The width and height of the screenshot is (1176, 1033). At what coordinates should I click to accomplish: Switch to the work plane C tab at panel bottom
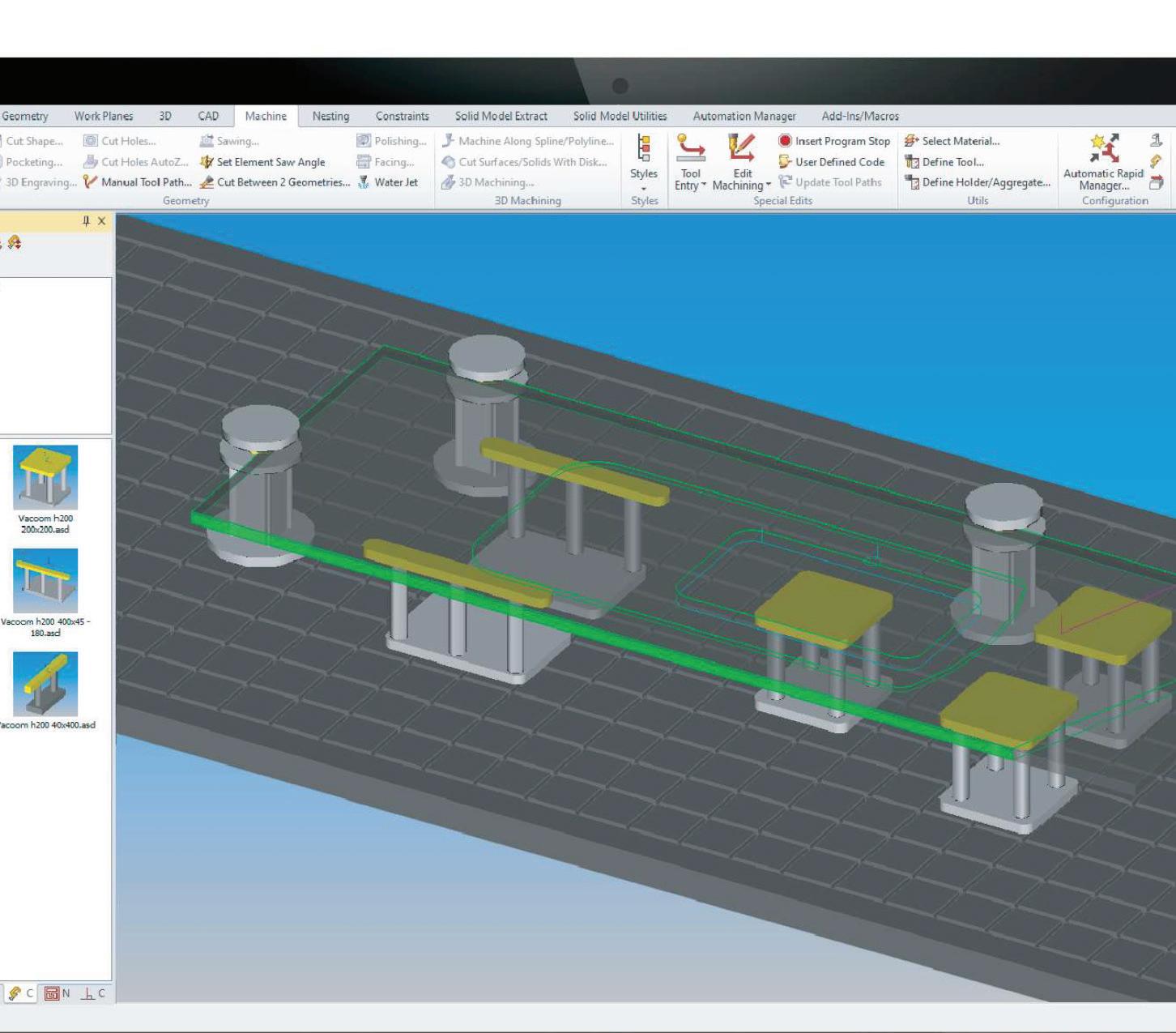(94, 993)
